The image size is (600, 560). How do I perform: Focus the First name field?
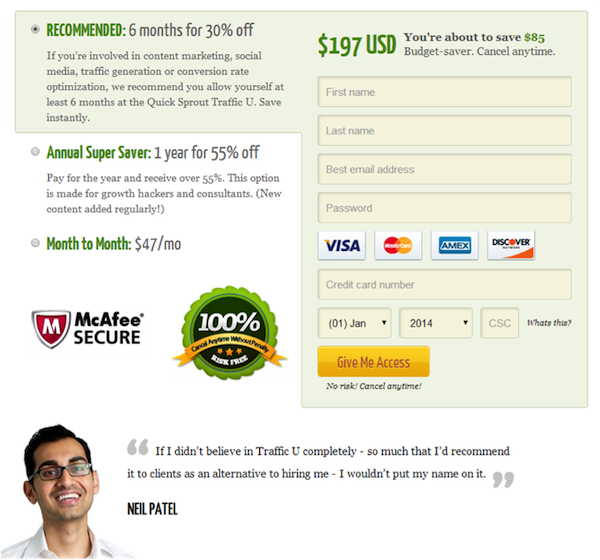[445, 92]
